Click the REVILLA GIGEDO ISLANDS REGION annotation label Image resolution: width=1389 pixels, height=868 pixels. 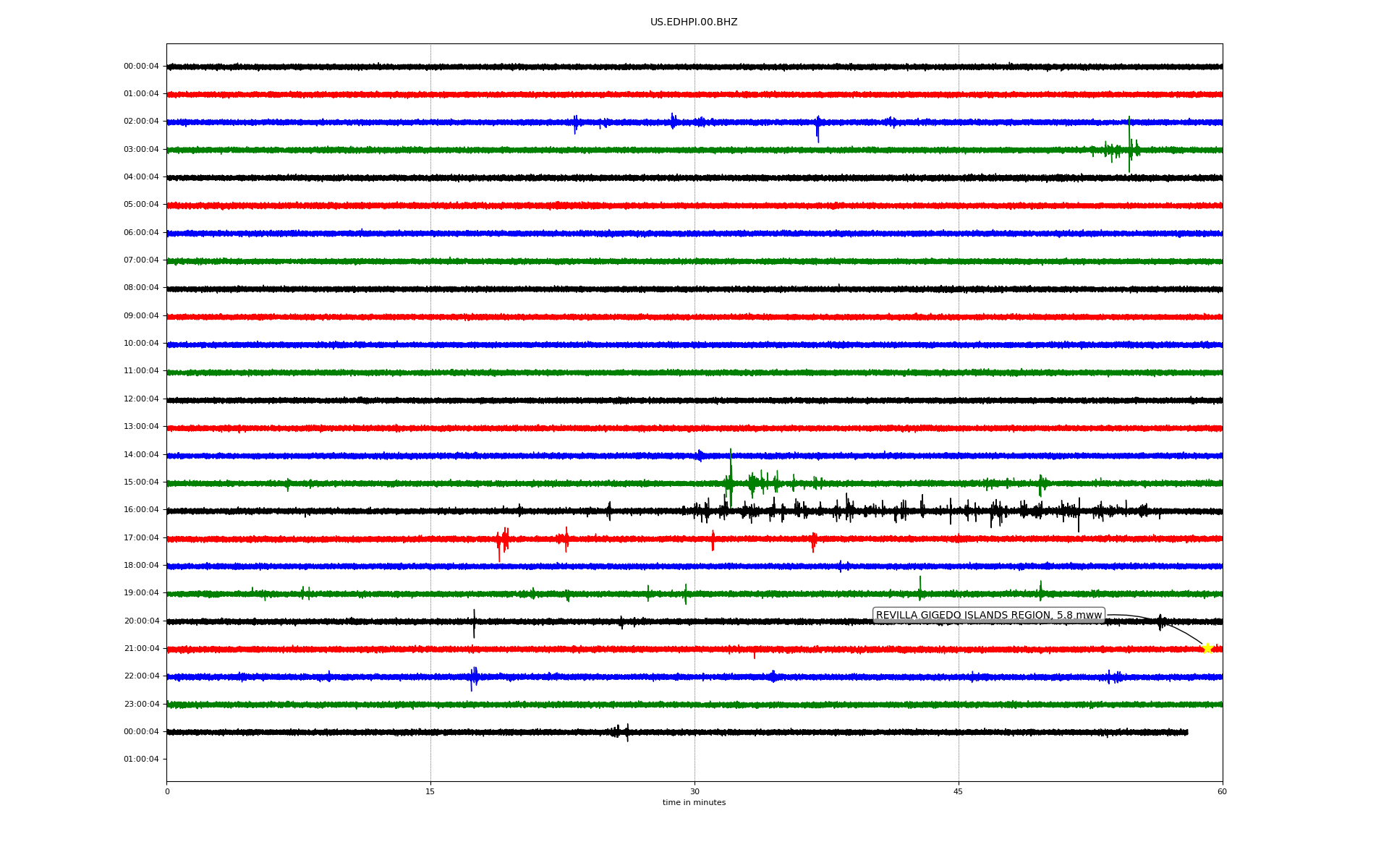tap(989, 616)
